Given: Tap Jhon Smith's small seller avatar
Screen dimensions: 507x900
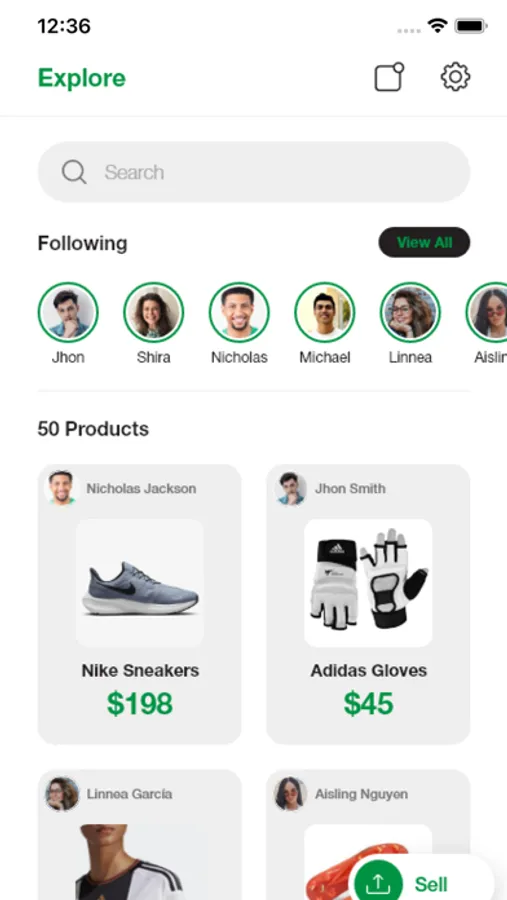Looking at the screenshot, I should pyautogui.click(x=290, y=488).
